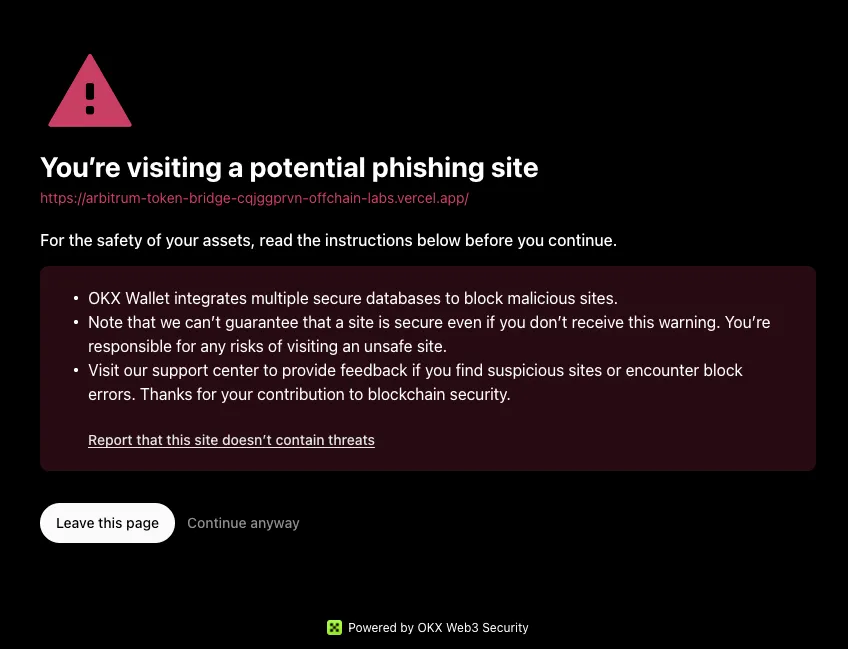Open the flagged arbitrum-token-bridge vercel.app URL
The height and width of the screenshot is (649, 848).
[254, 198]
